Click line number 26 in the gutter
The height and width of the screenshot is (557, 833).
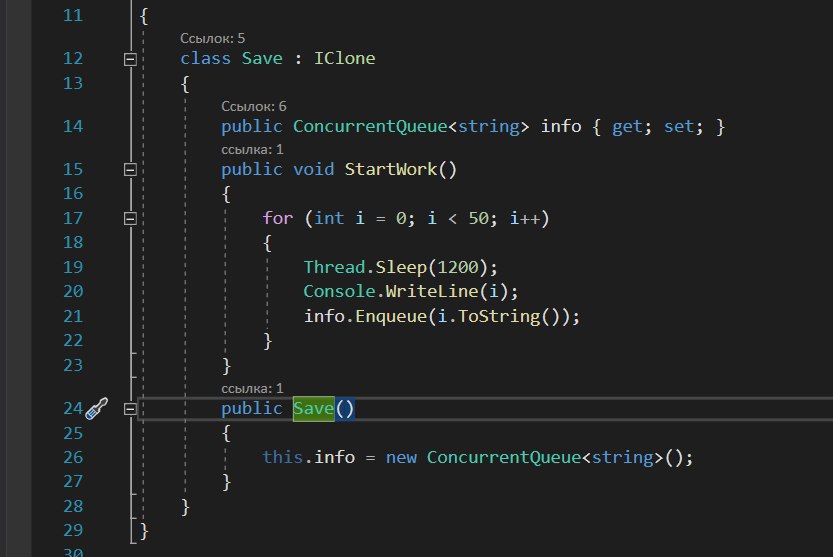click(73, 457)
